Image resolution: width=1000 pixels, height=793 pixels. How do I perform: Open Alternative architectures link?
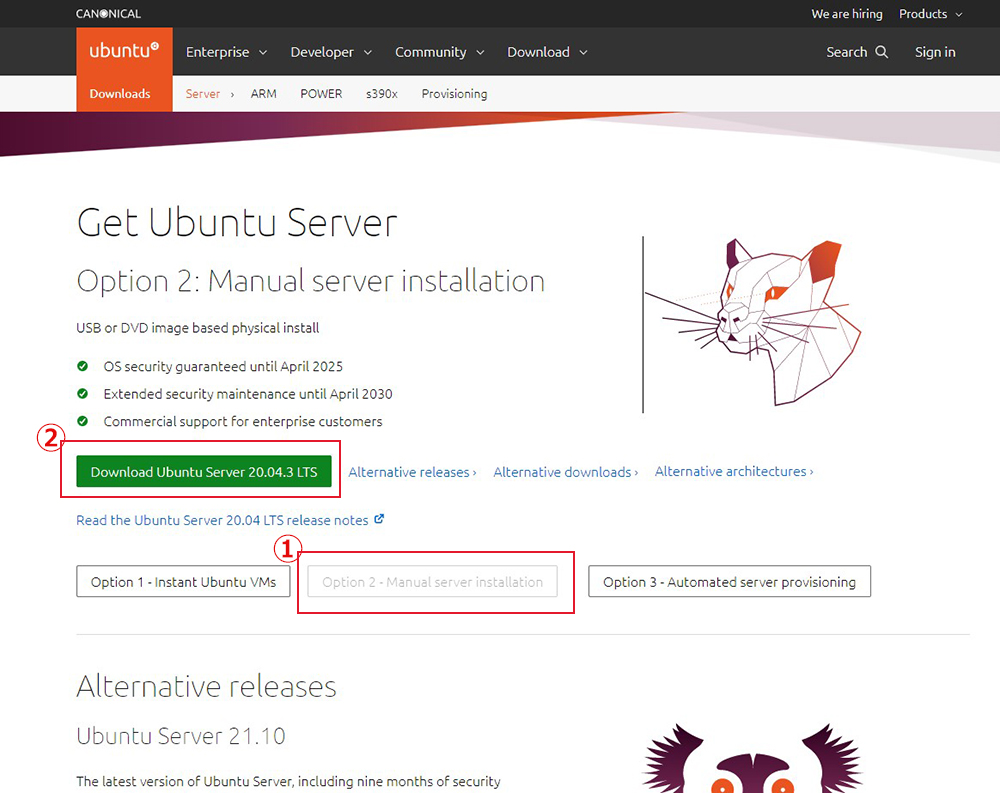coord(734,471)
